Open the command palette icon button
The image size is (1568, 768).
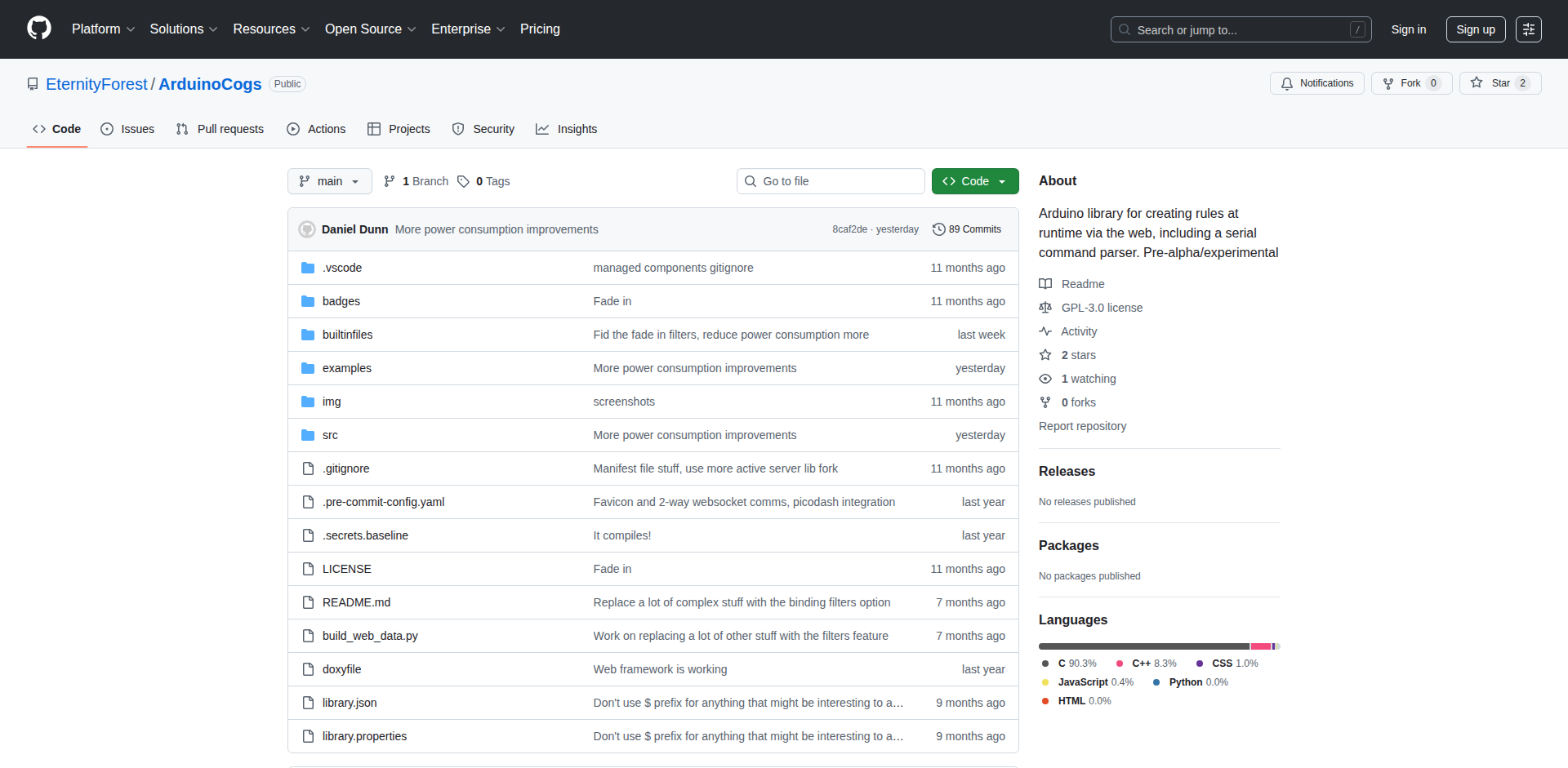tap(1529, 29)
